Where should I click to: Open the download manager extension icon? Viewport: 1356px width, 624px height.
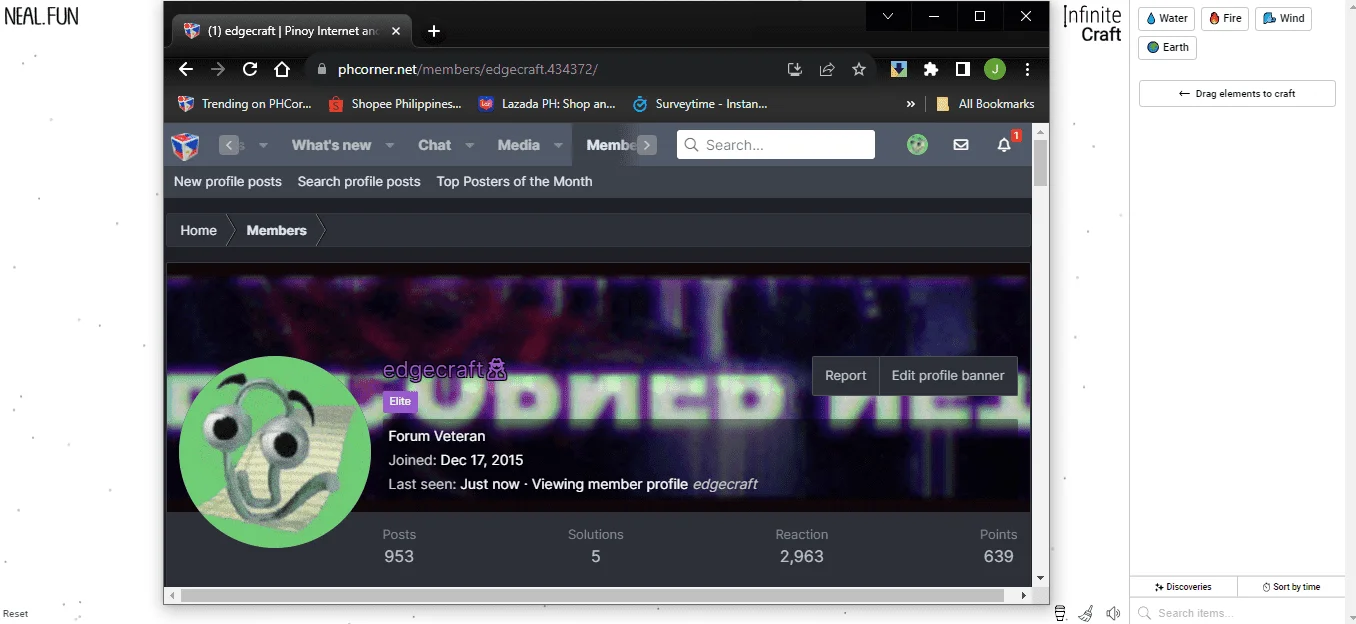[899, 69]
